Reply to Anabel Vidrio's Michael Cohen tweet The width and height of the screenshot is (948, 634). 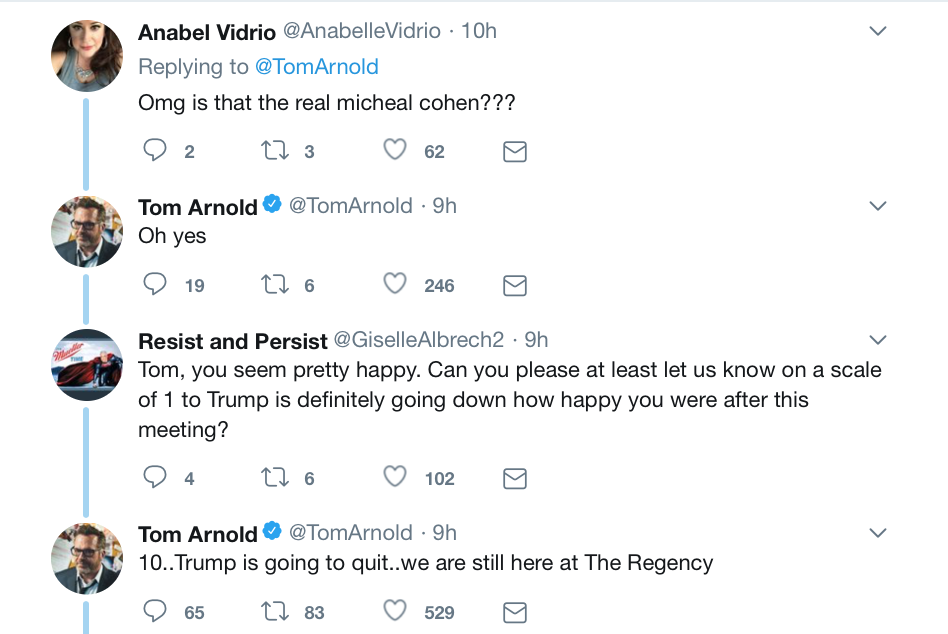(155, 150)
